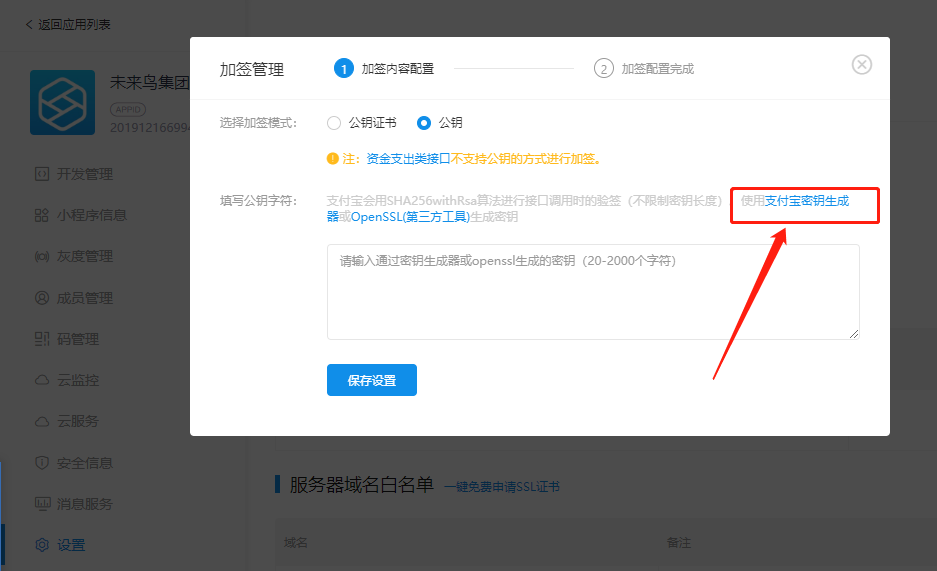Click the 服务器域名白名单 heading
This screenshot has width=937, height=571.
[362, 484]
